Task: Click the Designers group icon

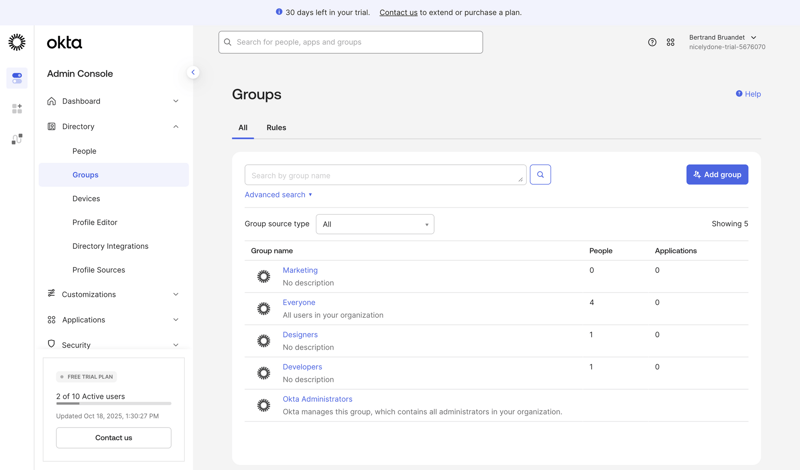Action: [x=264, y=341]
